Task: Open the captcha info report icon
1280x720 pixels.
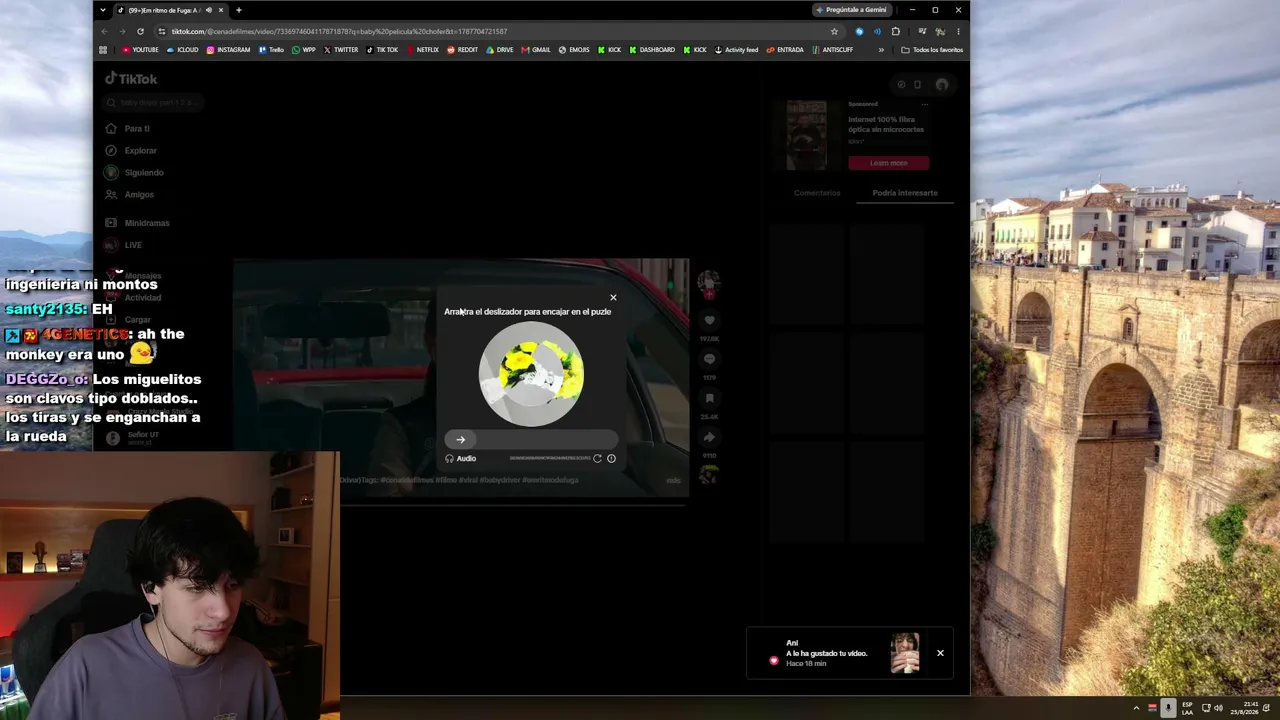Action: [611, 458]
